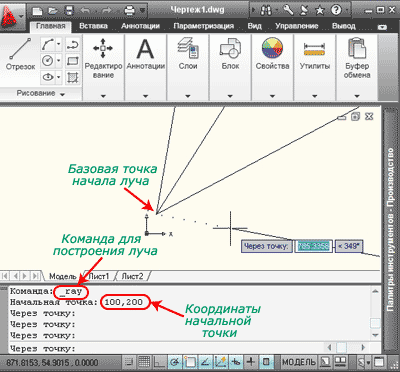Open the Лист1 layout tab

tap(99, 276)
